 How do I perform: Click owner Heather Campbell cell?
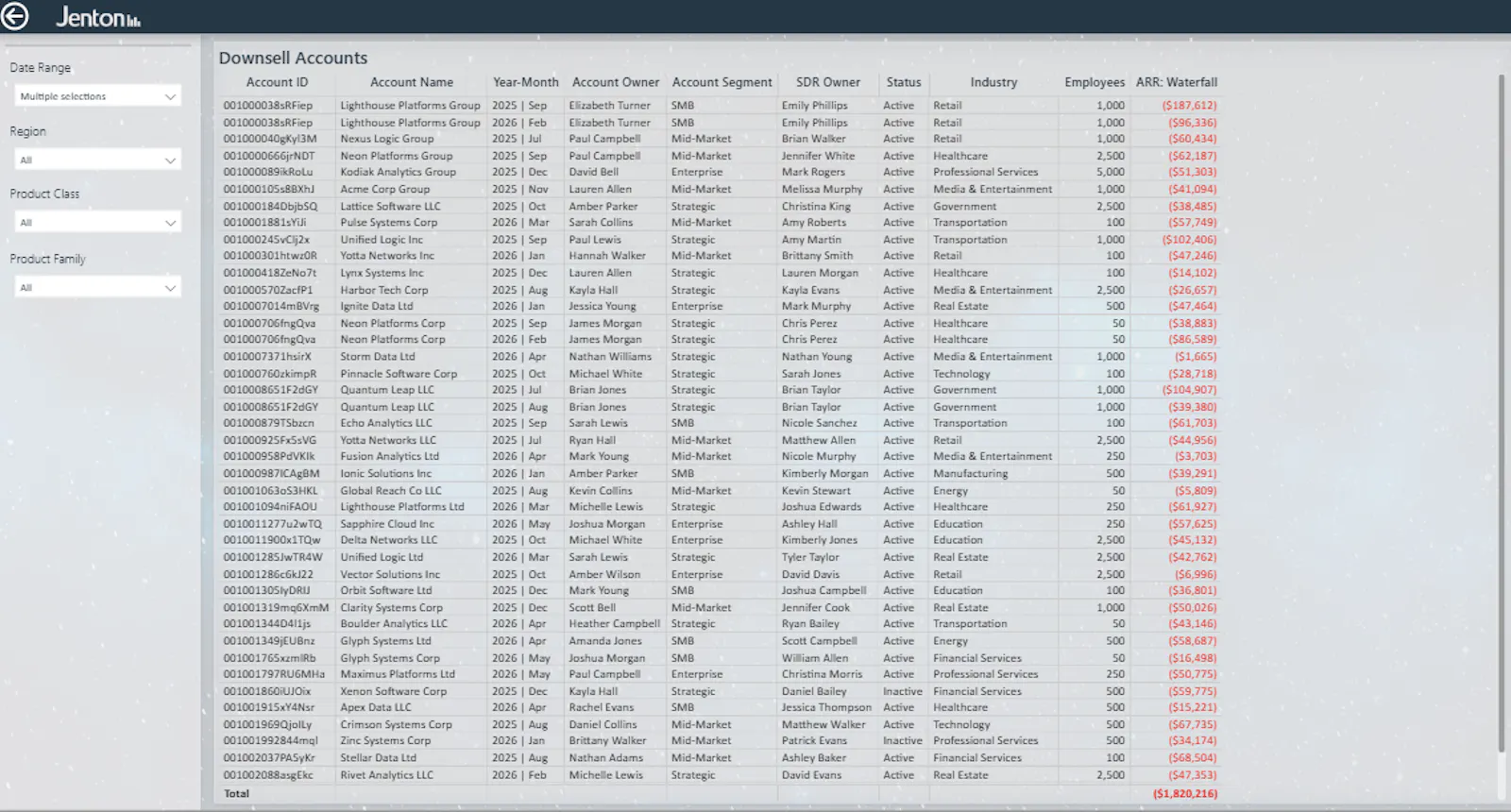click(x=614, y=624)
